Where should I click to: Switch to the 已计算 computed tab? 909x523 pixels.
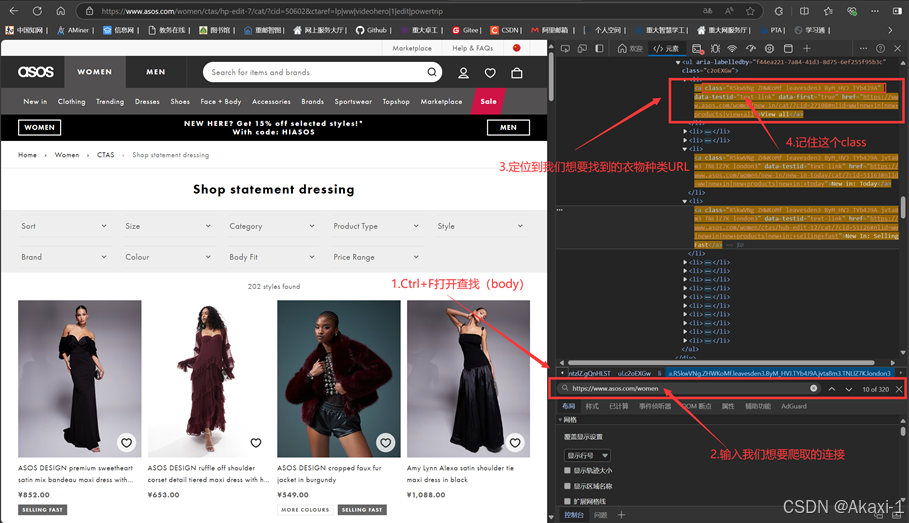[619, 406]
